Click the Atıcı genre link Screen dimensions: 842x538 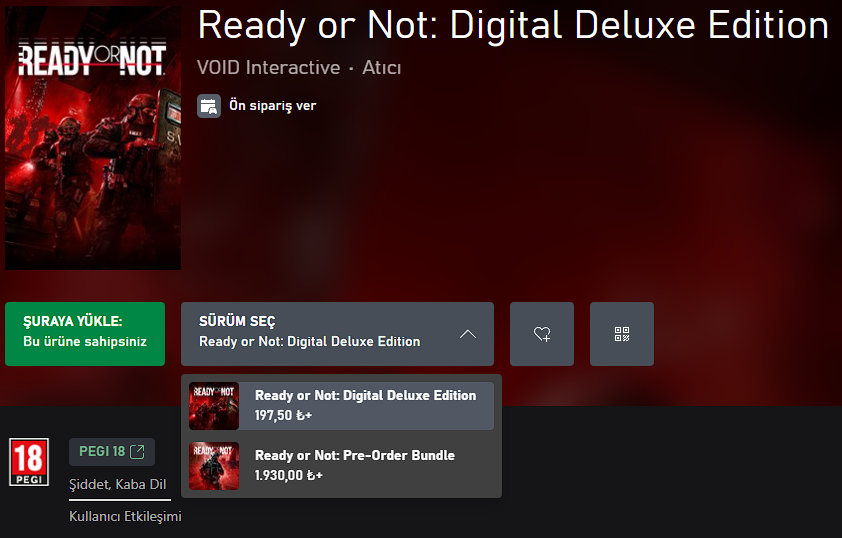tap(382, 68)
